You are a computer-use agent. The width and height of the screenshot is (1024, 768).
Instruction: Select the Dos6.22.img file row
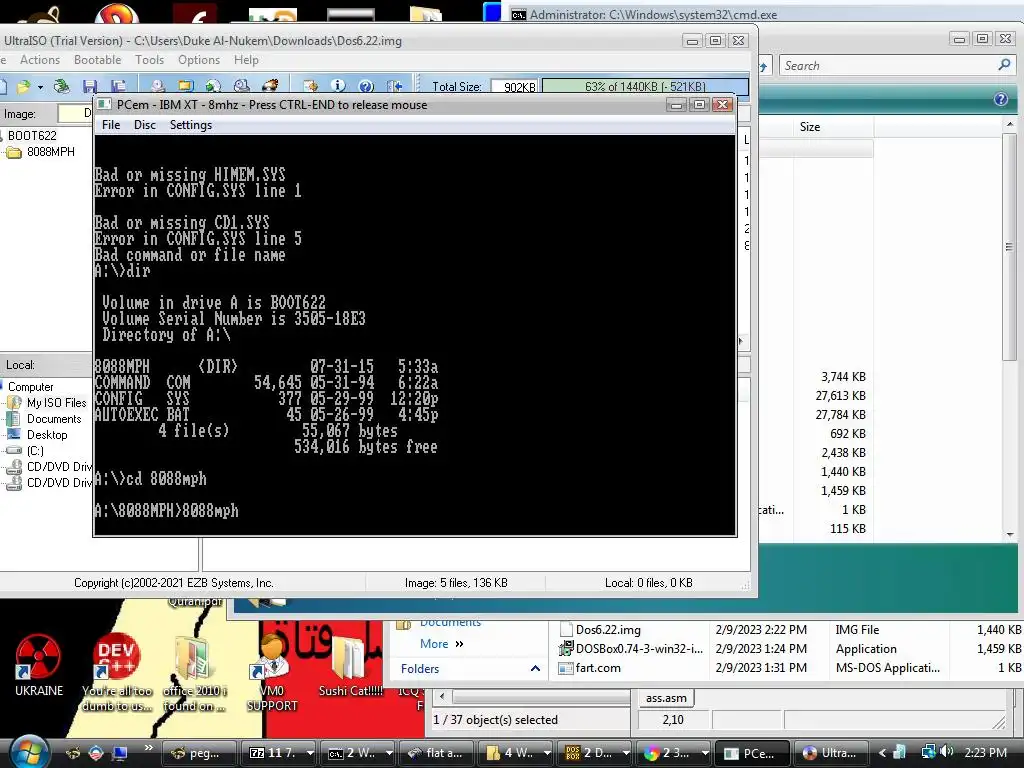[x=790, y=630]
